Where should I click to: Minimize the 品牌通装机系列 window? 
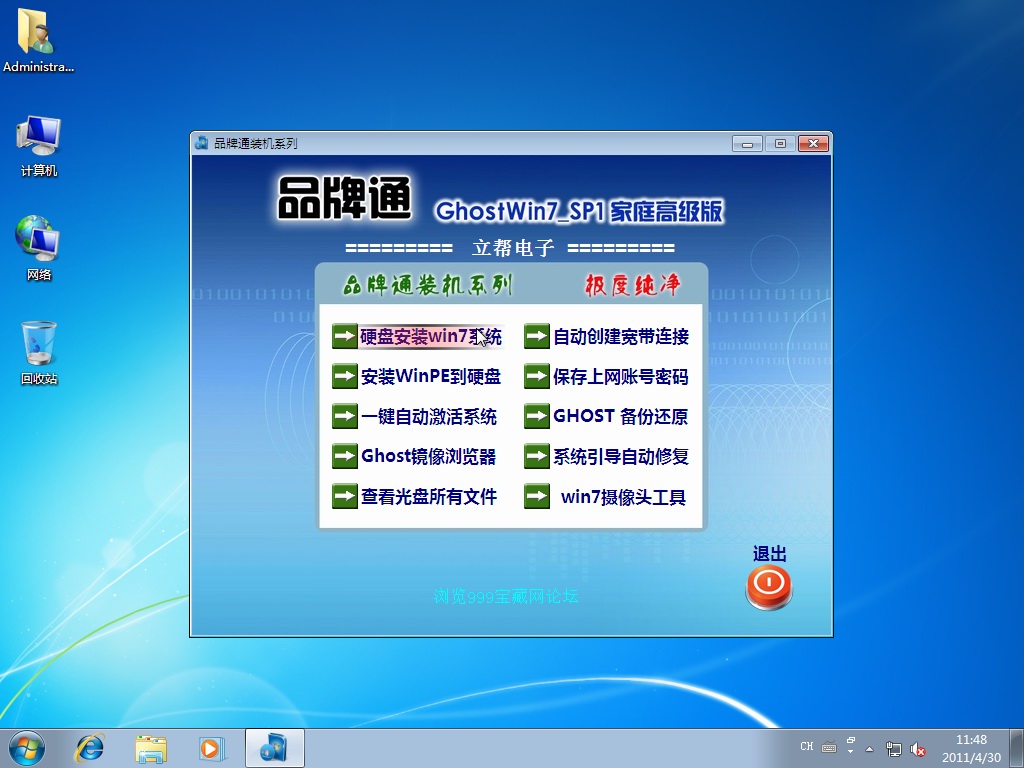pyautogui.click(x=747, y=144)
